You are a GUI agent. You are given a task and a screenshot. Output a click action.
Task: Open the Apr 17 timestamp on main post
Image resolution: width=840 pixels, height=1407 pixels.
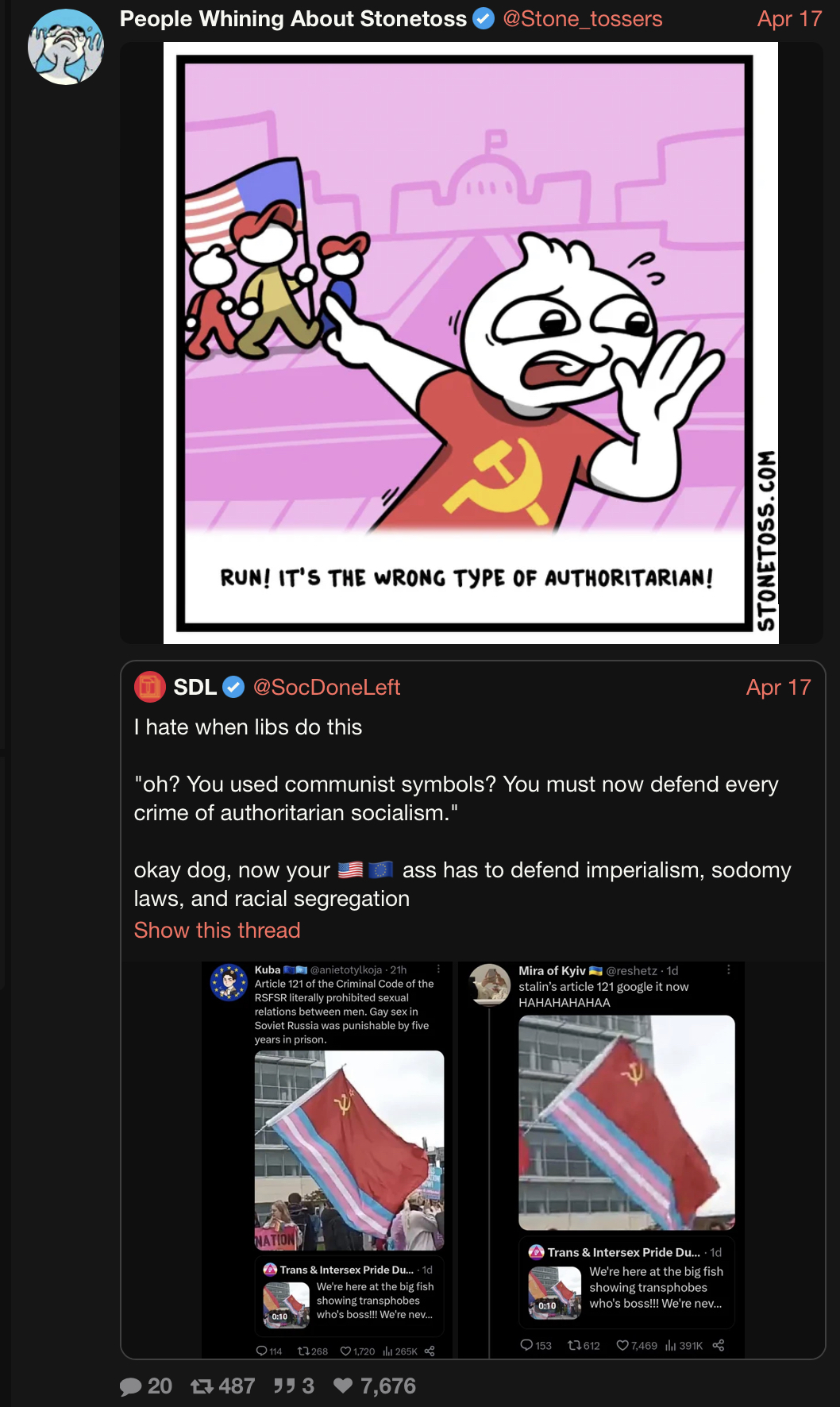click(x=789, y=18)
